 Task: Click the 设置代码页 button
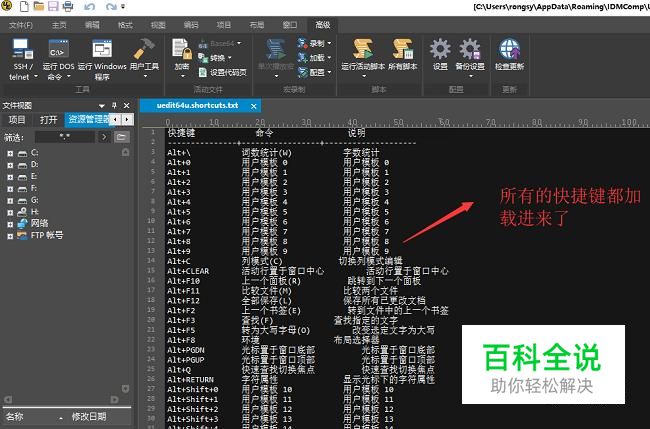(223, 72)
